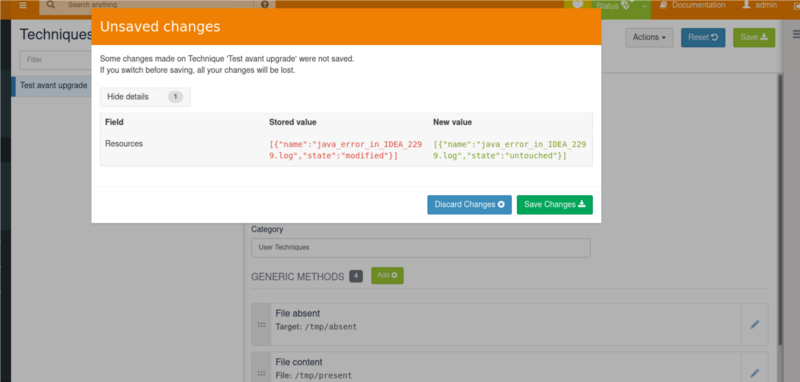Image resolution: width=800 pixels, height=382 pixels.
Task: Add a generic method
Action: click(387, 275)
